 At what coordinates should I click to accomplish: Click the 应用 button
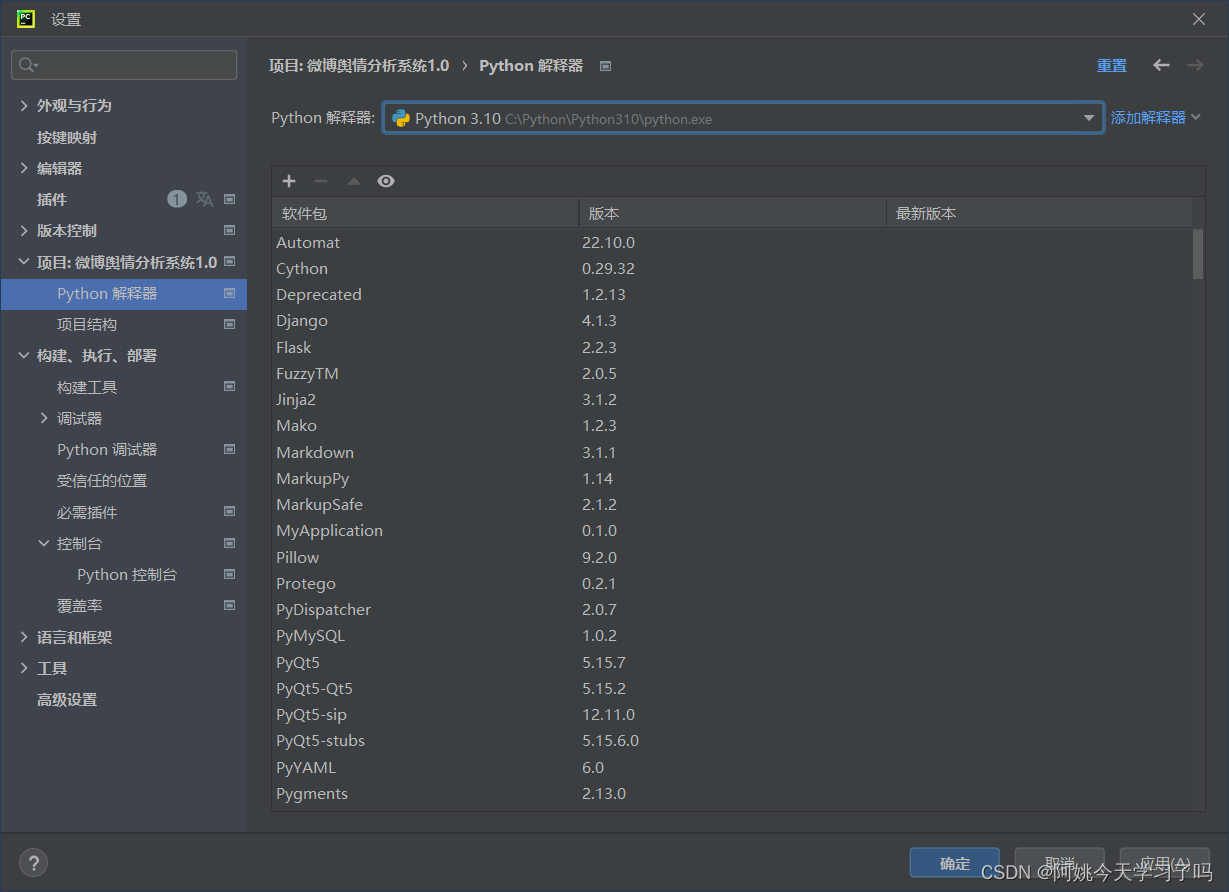tap(1165, 863)
